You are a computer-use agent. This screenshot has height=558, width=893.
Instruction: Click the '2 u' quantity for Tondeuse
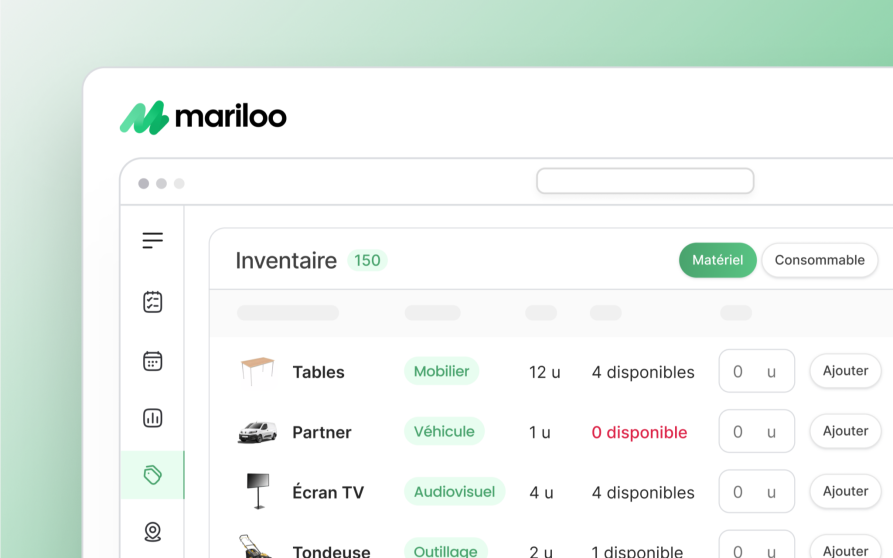[x=540, y=551]
